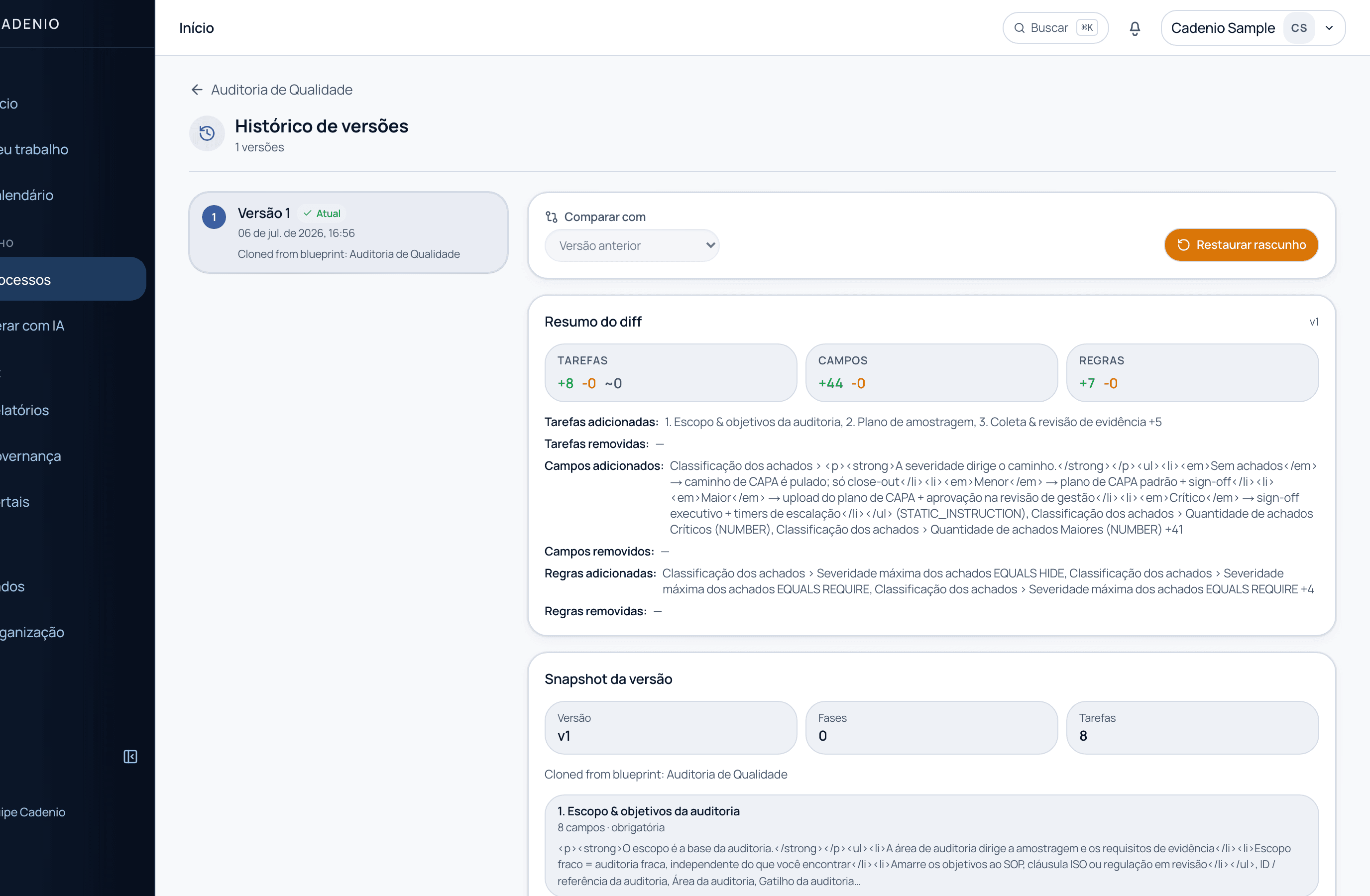Open Governança in the sidebar
1370x896 pixels.
tap(30, 456)
